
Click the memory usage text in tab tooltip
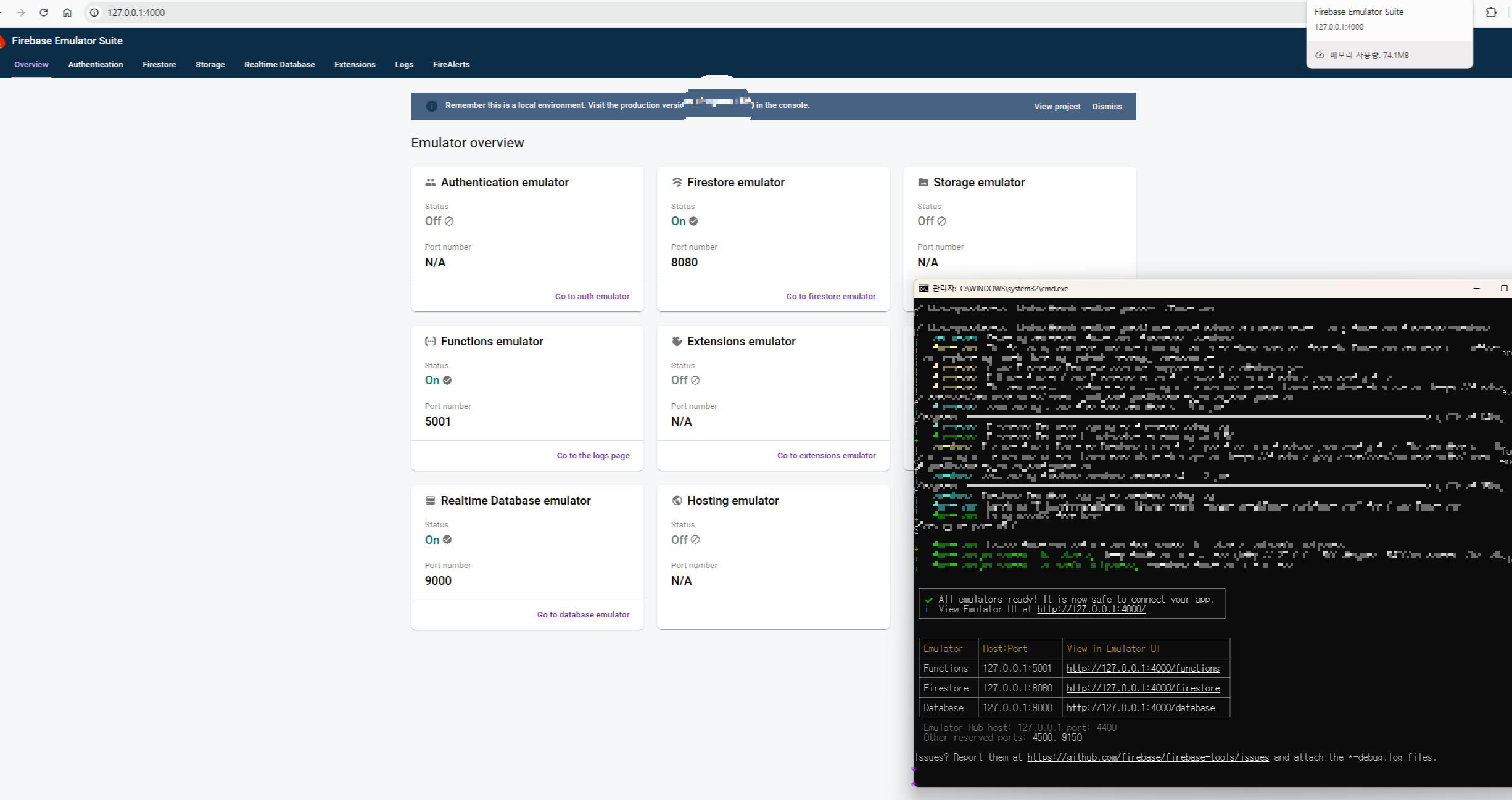pyautogui.click(x=1369, y=55)
